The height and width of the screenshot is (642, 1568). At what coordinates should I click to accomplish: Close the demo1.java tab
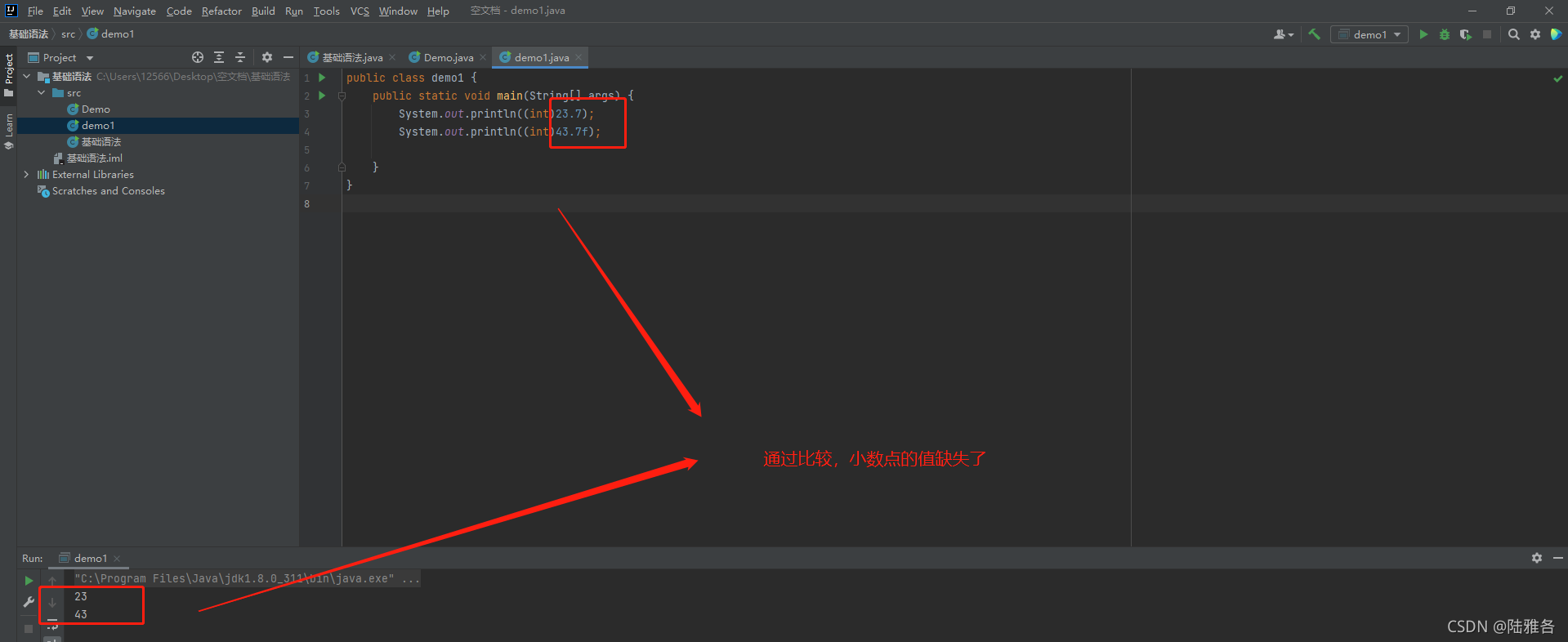[579, 57]
